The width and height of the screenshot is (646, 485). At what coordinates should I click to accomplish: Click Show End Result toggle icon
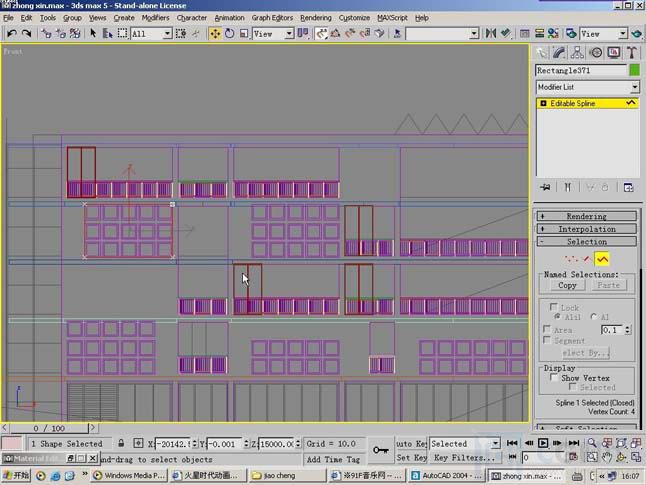[568, 187]
